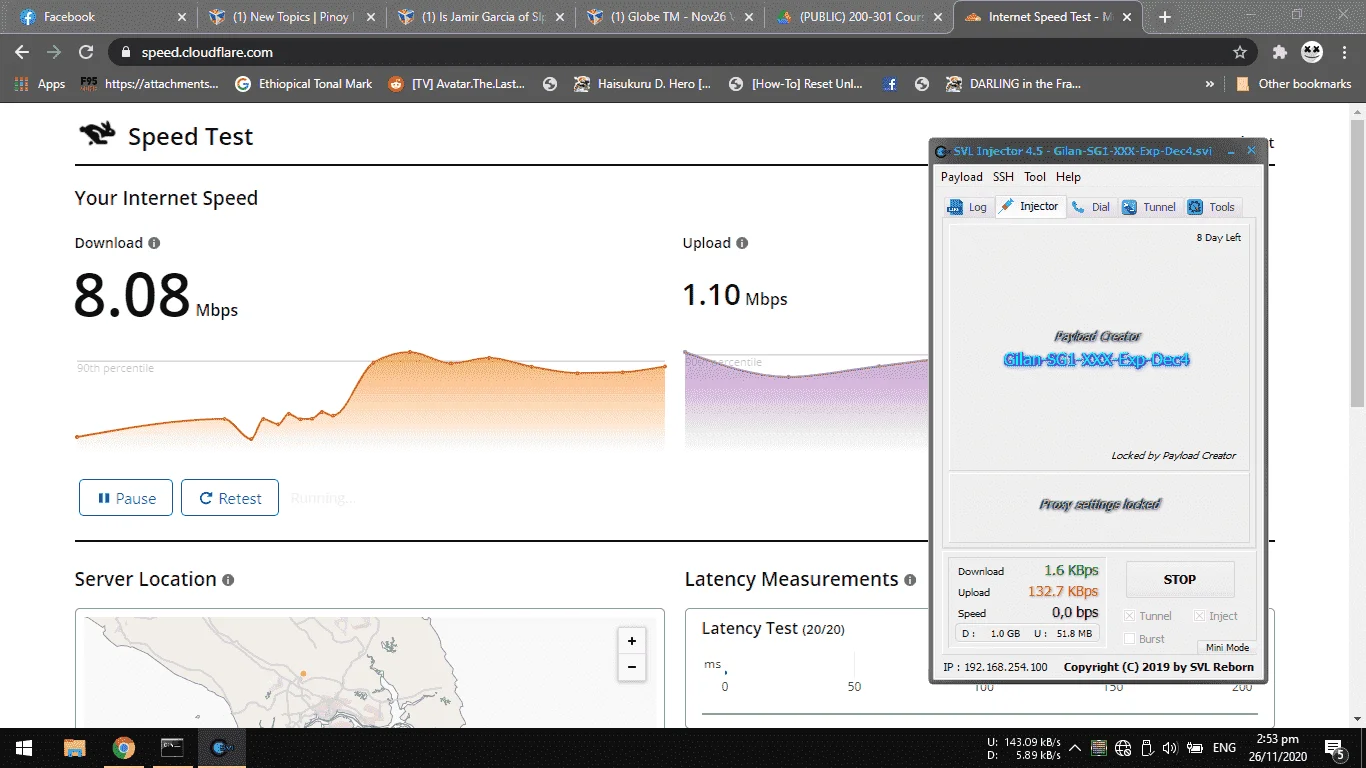Open the [TV] Avatar.The.Last... bookmark
The width and height of the screenshot is (1366, 768).
coord(457,84)
